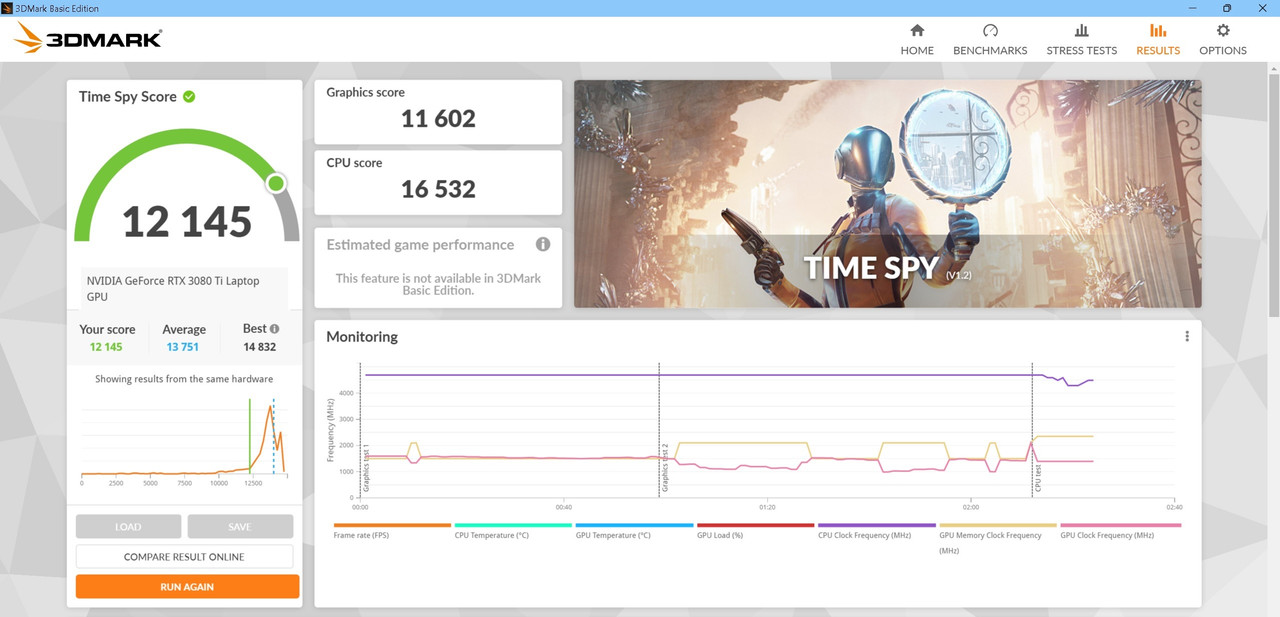
Task: Click the CPU score value 16 532
Action: 438,189
